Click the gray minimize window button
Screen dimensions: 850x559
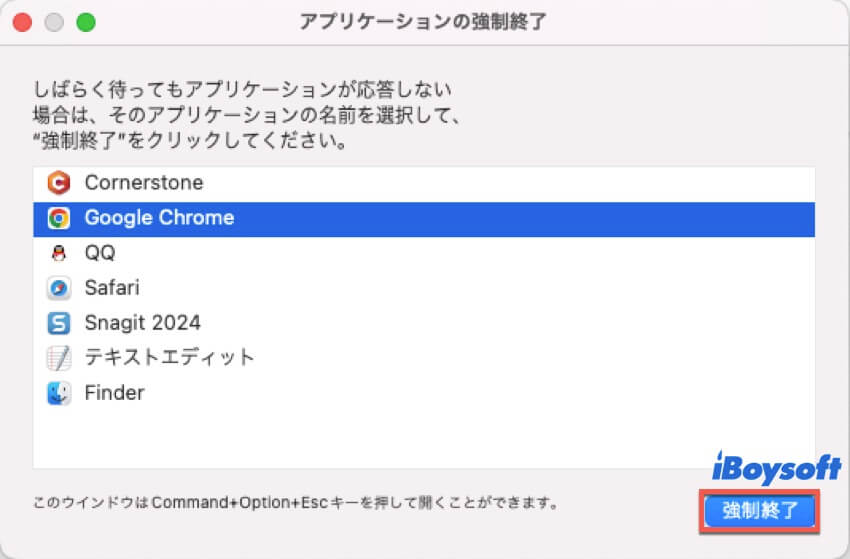pyautogui.click(x=54, y=22)
